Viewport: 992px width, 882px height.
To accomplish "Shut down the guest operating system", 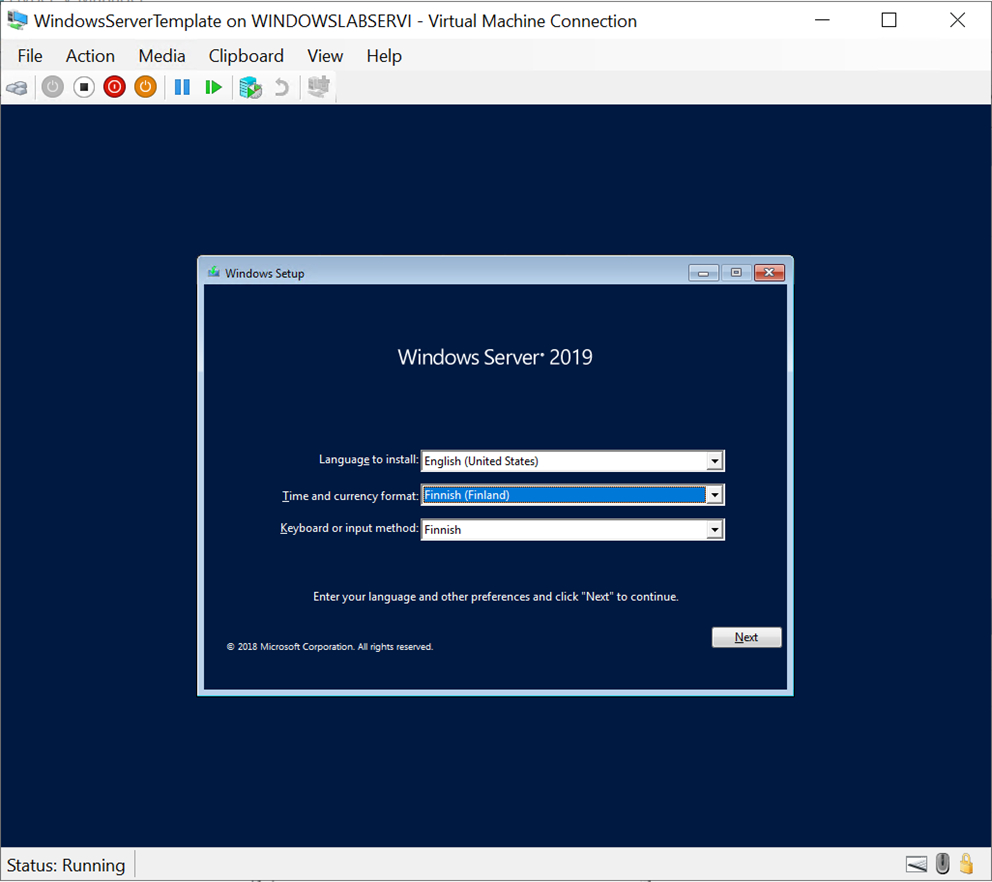I will (114, 87).
